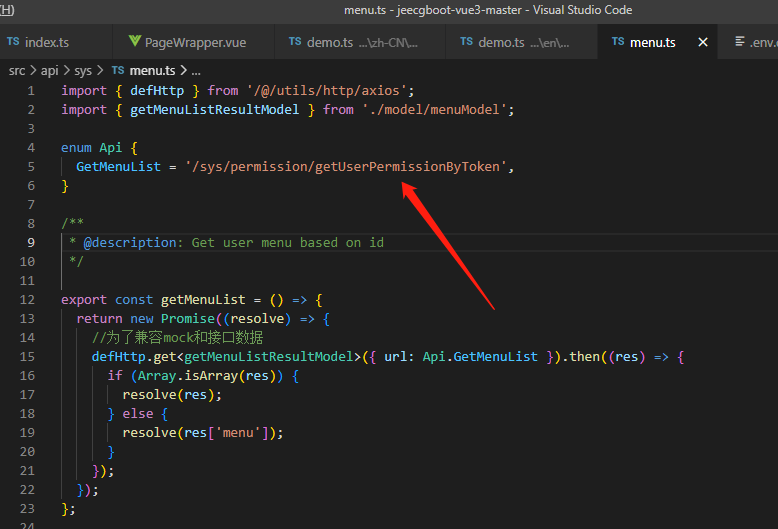Click line number 9 in gutter
This screenshot has height=529, width=778.
pyautogui.click(x=31, y=243)
